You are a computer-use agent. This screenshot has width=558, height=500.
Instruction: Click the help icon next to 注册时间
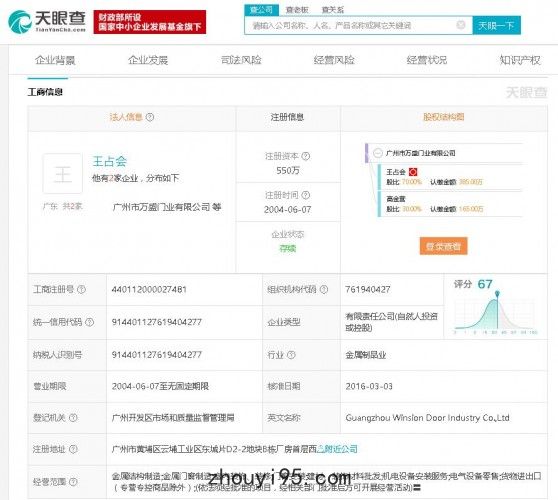click(x=306, y=195)
